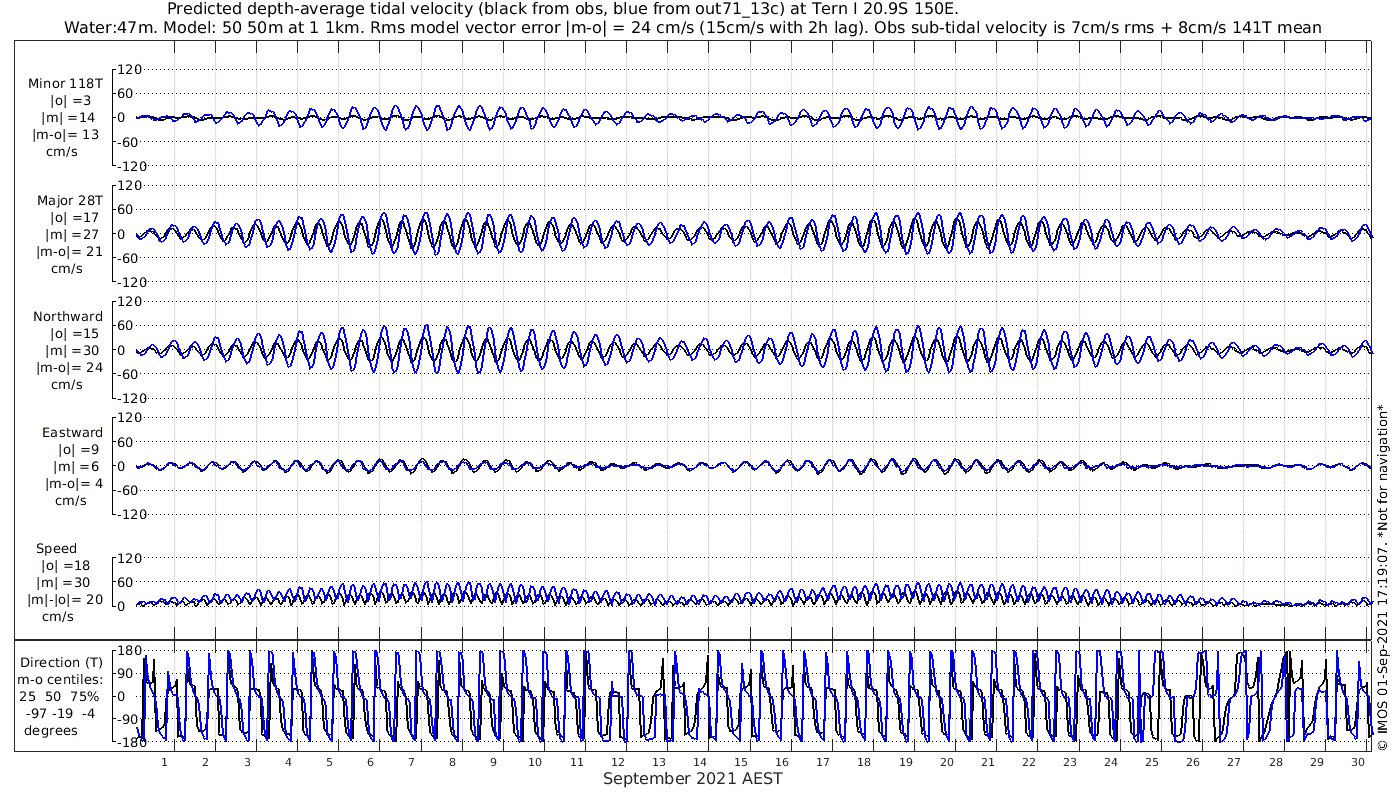Click the '|m| =14' value in the Minor panel
The image size is (1400, 800).
coord(73,118)
